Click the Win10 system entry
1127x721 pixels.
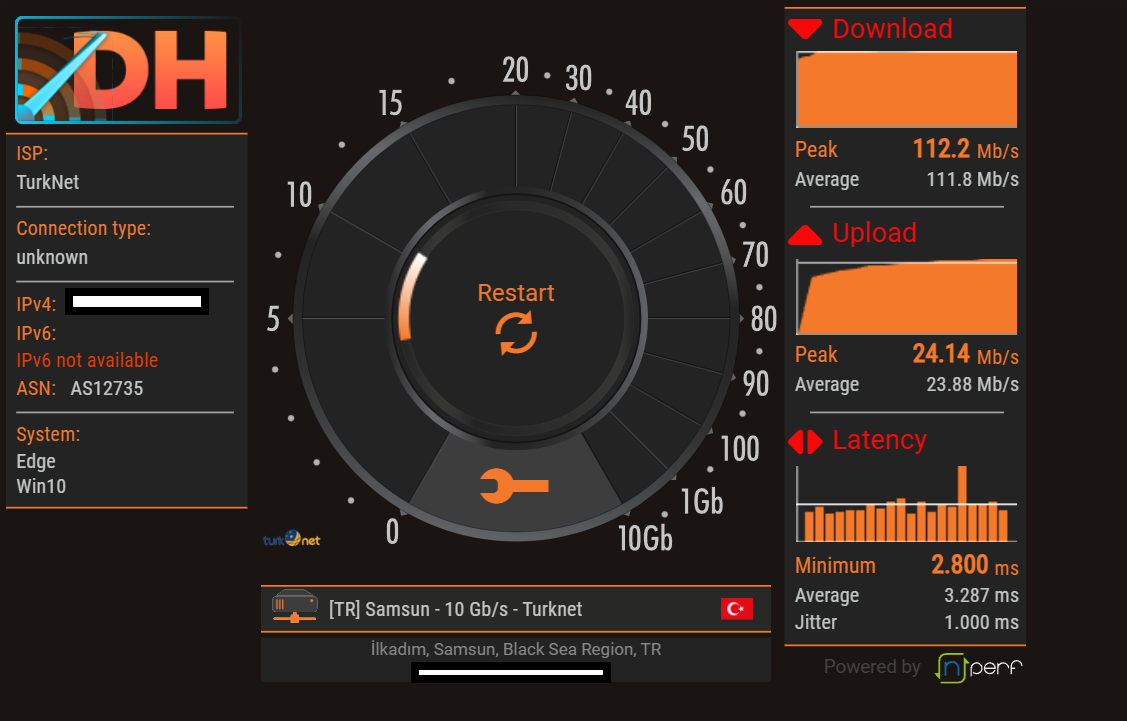(x=41, y=487)
